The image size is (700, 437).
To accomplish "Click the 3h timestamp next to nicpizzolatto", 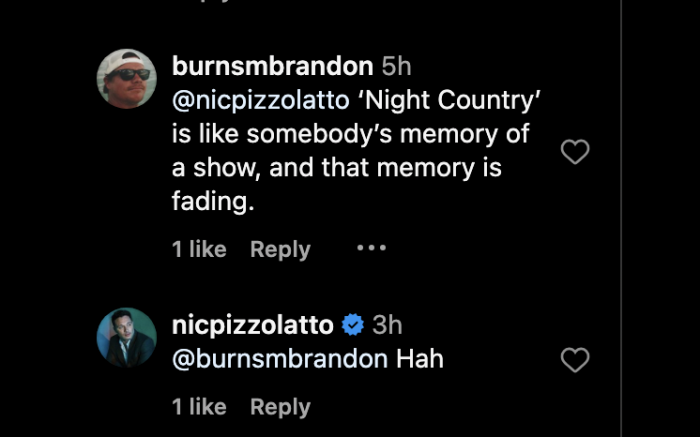I will coord(388,325).
